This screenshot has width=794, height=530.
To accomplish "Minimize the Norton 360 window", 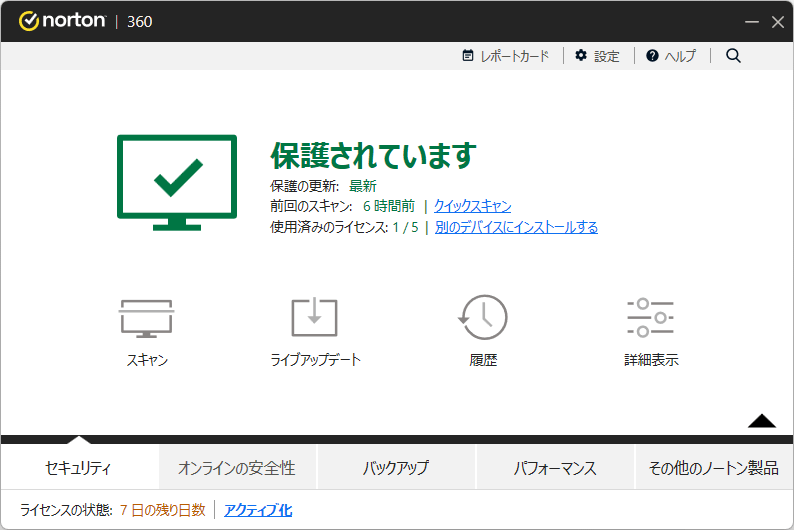I will pos(751,22).
